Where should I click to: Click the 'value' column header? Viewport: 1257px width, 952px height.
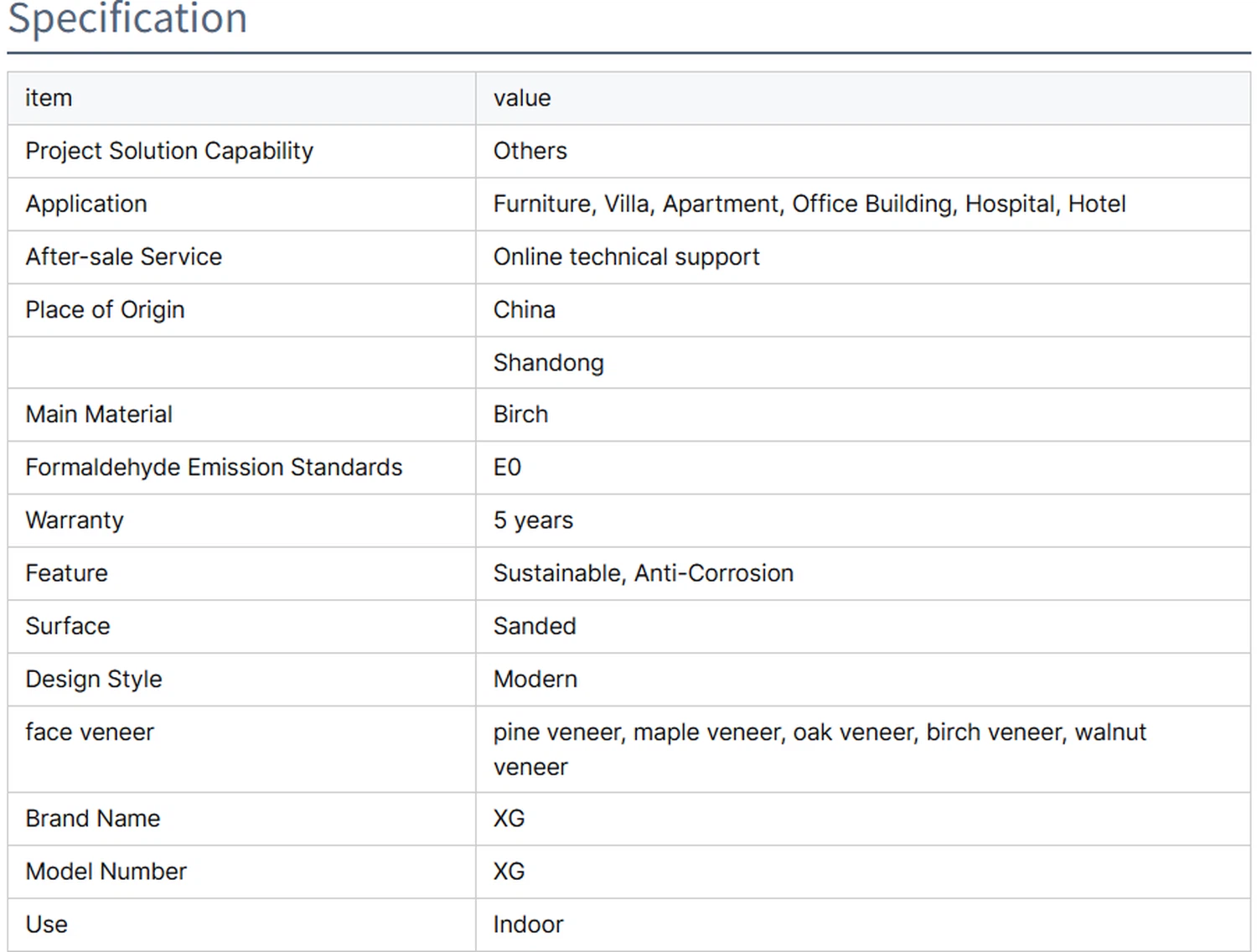click(x=521, y=98)
